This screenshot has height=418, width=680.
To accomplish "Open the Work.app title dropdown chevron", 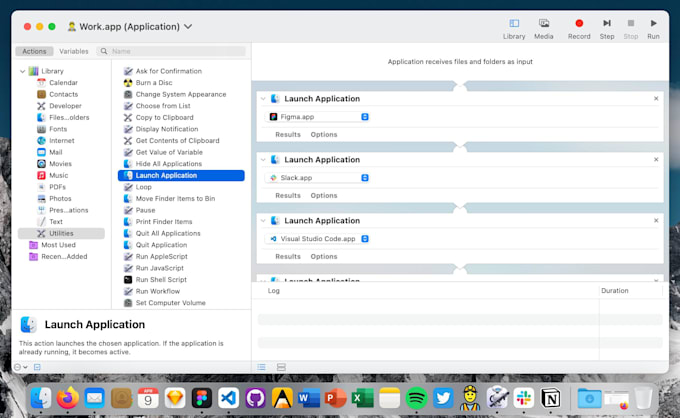I will click(x=188, y=26).
